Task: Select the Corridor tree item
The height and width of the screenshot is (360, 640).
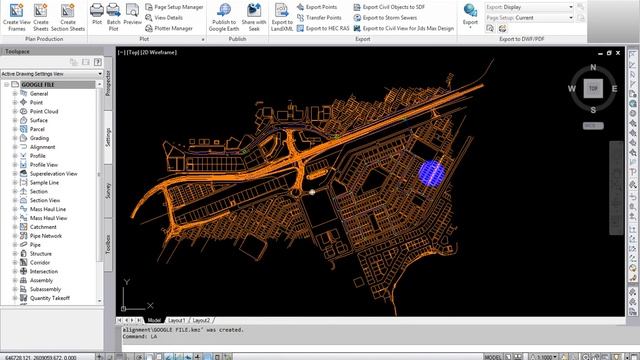Action: pyautogui.click(x=40, y=262)
